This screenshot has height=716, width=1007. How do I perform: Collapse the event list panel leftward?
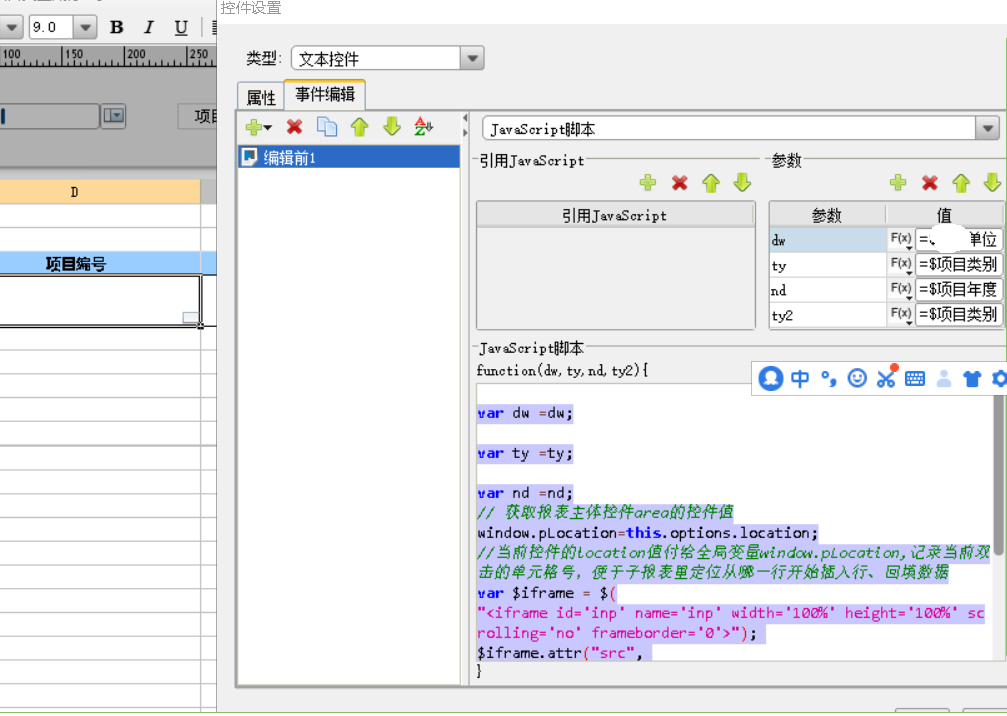(x=465, y=119)
